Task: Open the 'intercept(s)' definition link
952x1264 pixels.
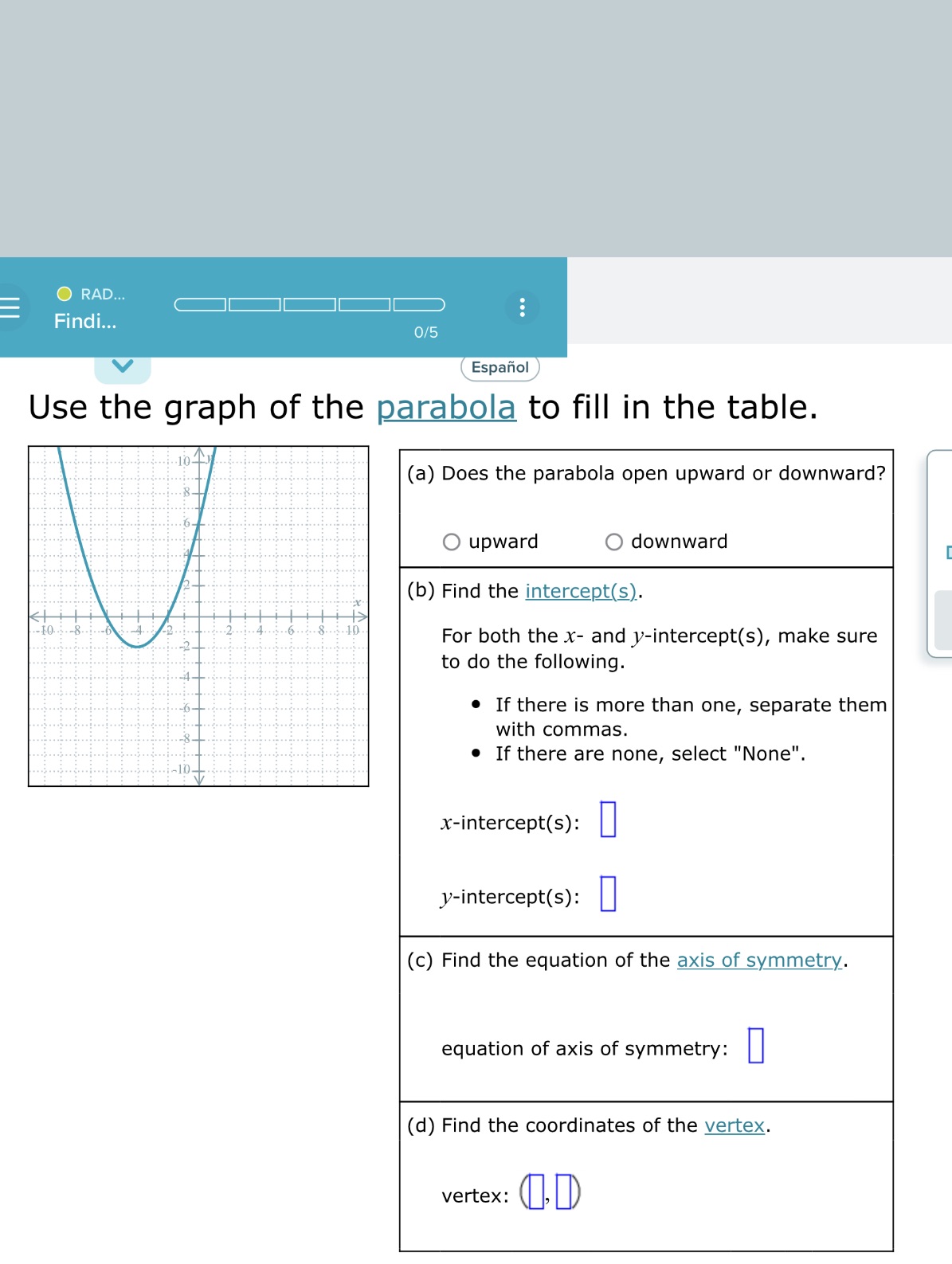Action: click(582, 591)
